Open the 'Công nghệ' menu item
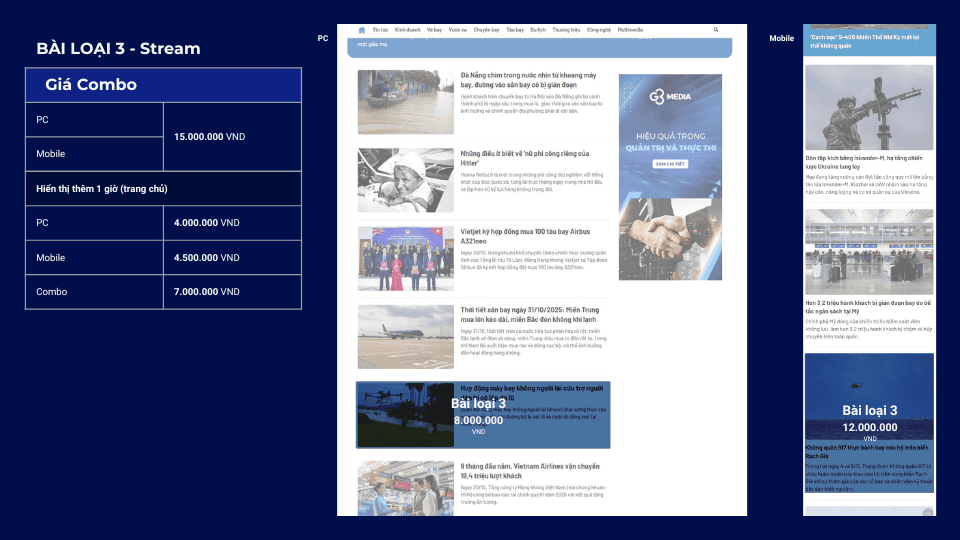Image resolution: width=960 pixels, height=540 pixels. pyautogui.click(x=599, y=30)
